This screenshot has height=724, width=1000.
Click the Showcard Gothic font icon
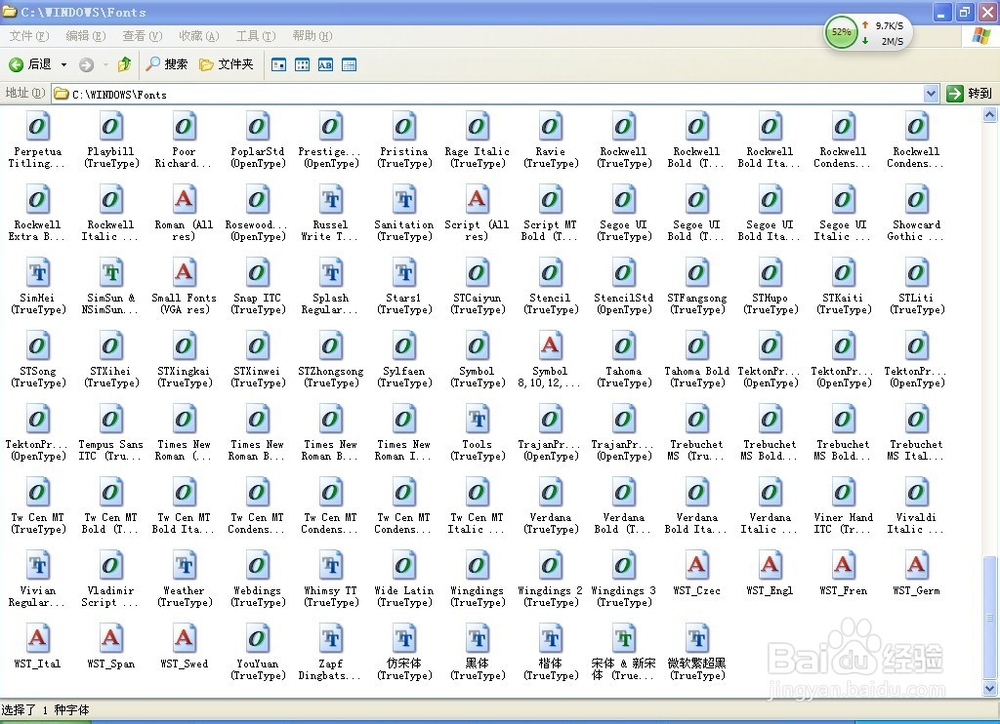point(916,200)
